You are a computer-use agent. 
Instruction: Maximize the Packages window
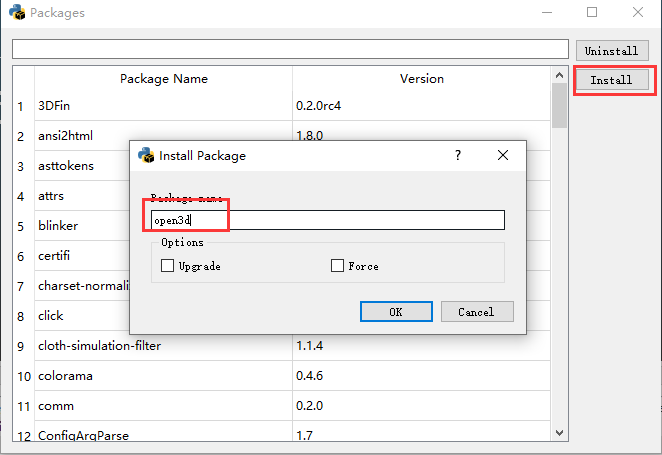point(592,13)
